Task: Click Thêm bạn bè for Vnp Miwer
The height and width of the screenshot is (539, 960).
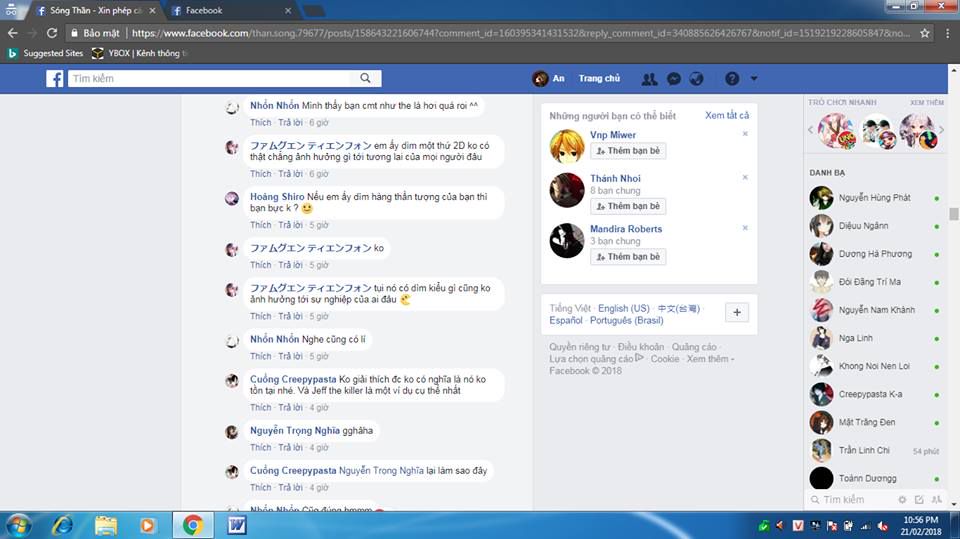Action: (628, 151)
